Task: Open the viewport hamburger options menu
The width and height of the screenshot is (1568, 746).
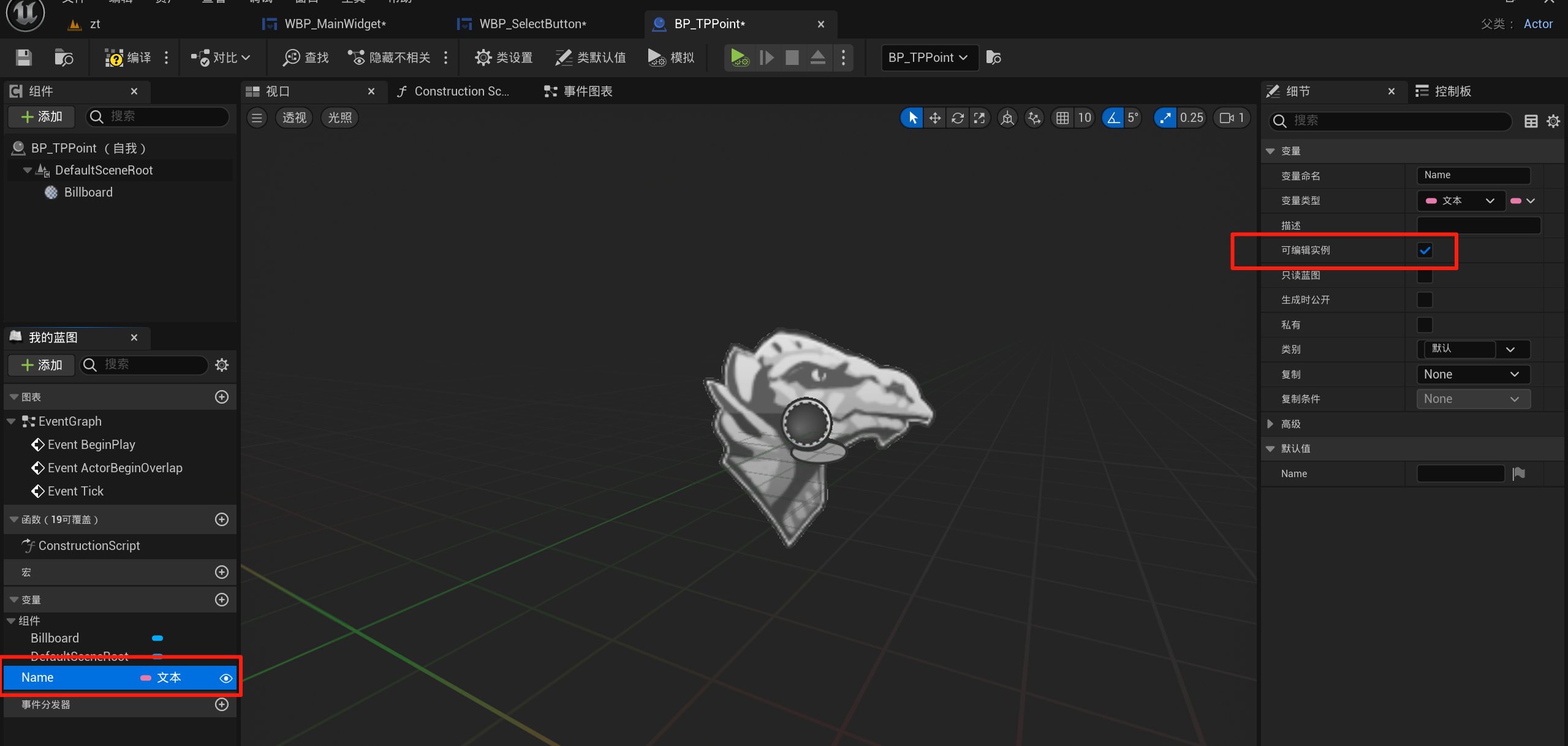Action: [x=257, y=118]
